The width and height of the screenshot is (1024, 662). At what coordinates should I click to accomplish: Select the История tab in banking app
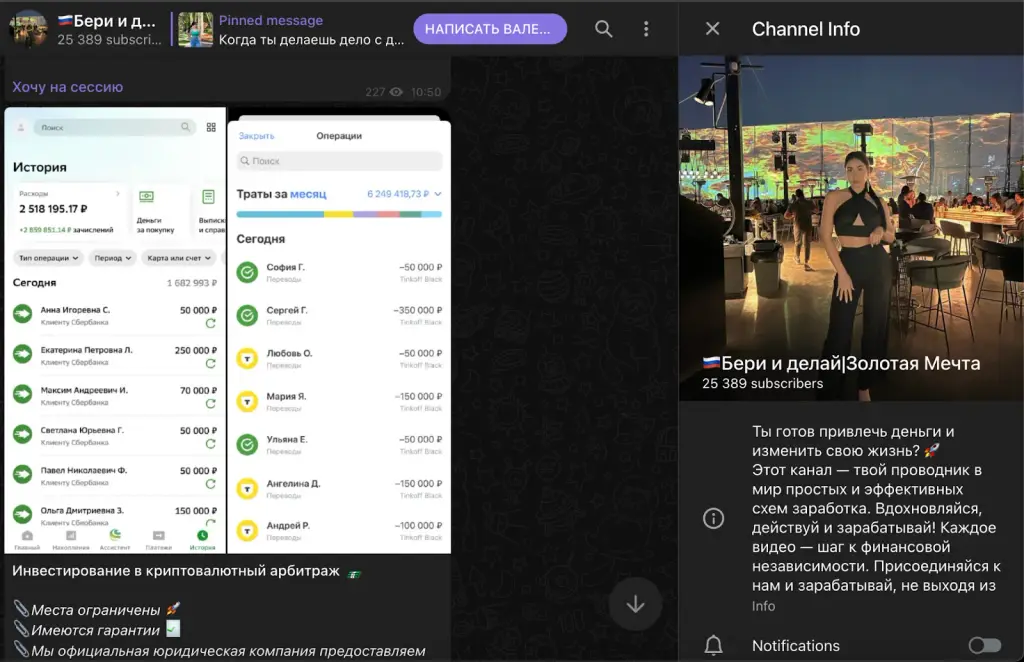202,541
